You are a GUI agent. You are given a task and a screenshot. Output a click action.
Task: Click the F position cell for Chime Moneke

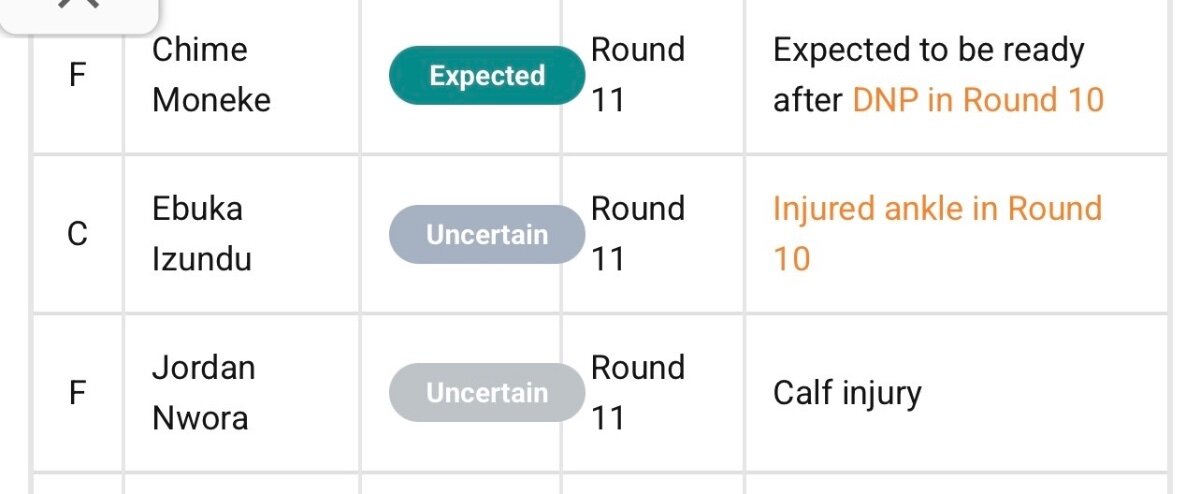click(77, 76)
